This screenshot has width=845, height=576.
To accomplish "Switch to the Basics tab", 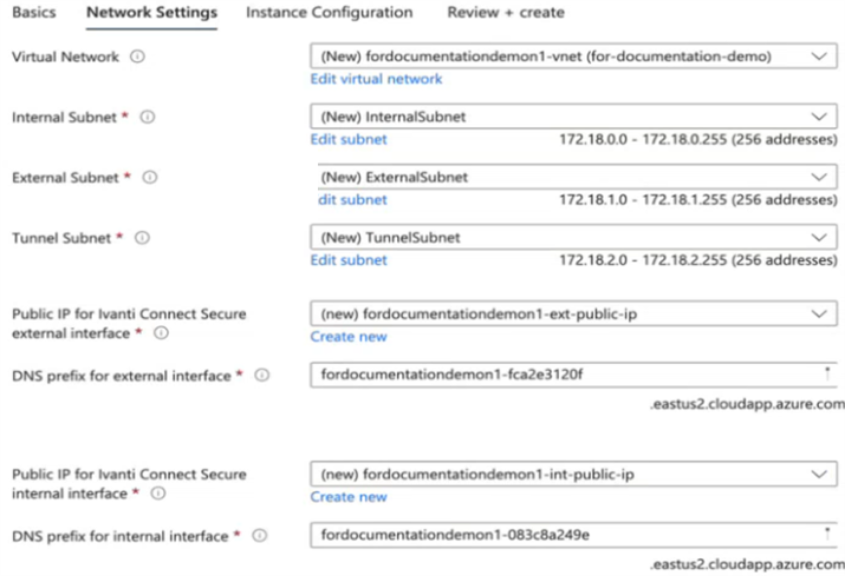I will [33, 12].
